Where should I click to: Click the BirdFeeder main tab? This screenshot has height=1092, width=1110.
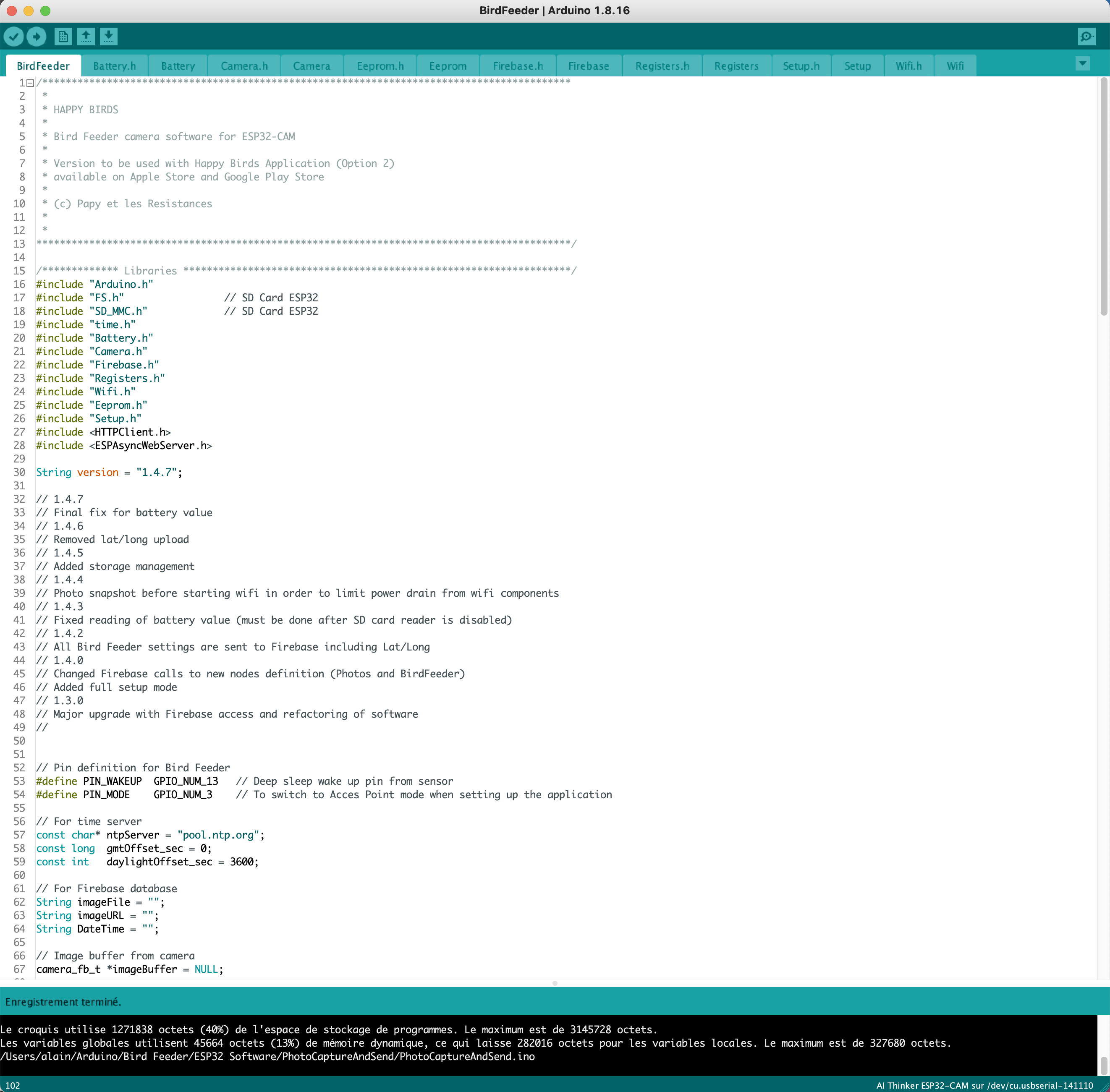[43, 65]
